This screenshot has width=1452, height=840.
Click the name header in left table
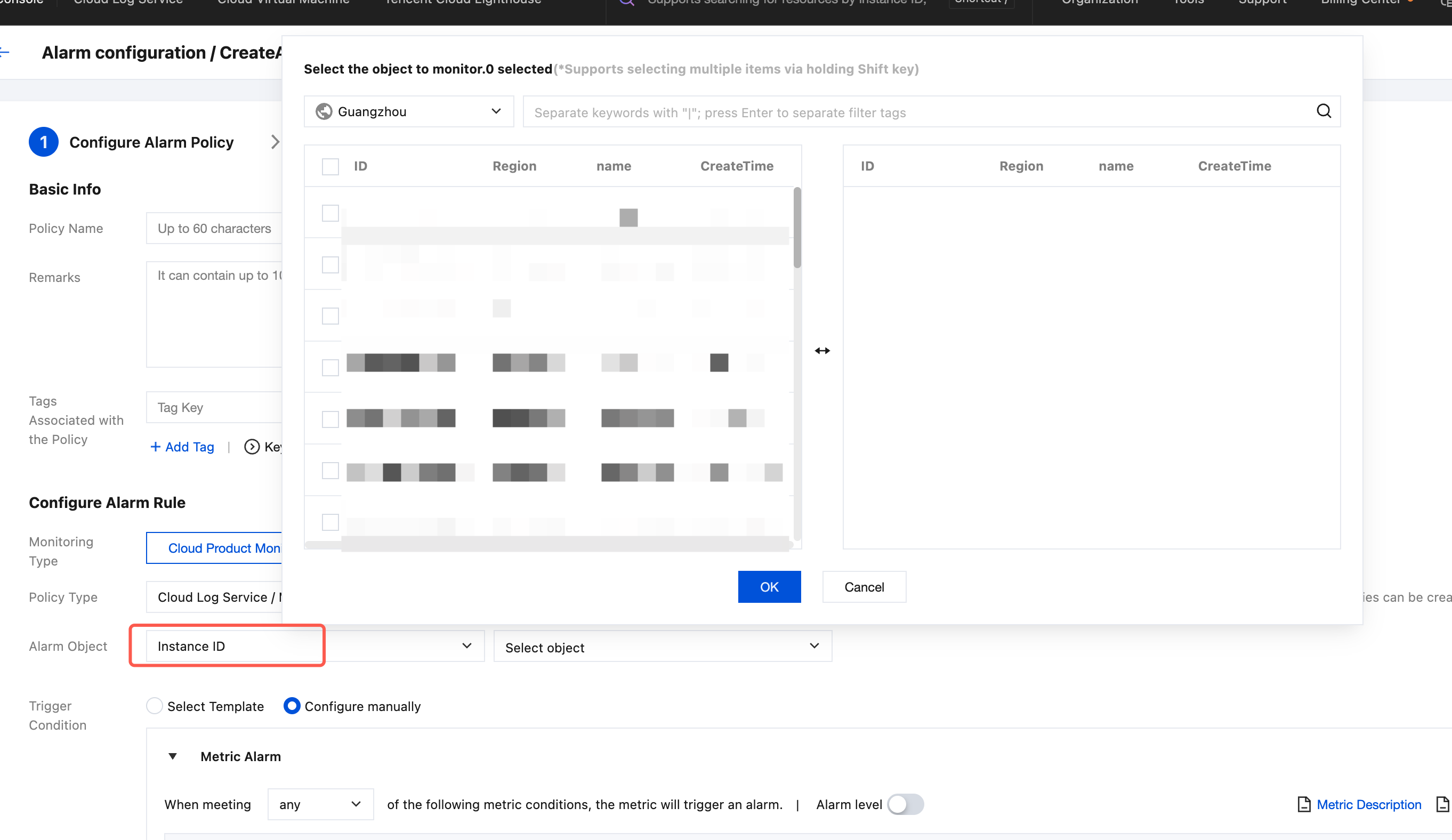point(614,166)
